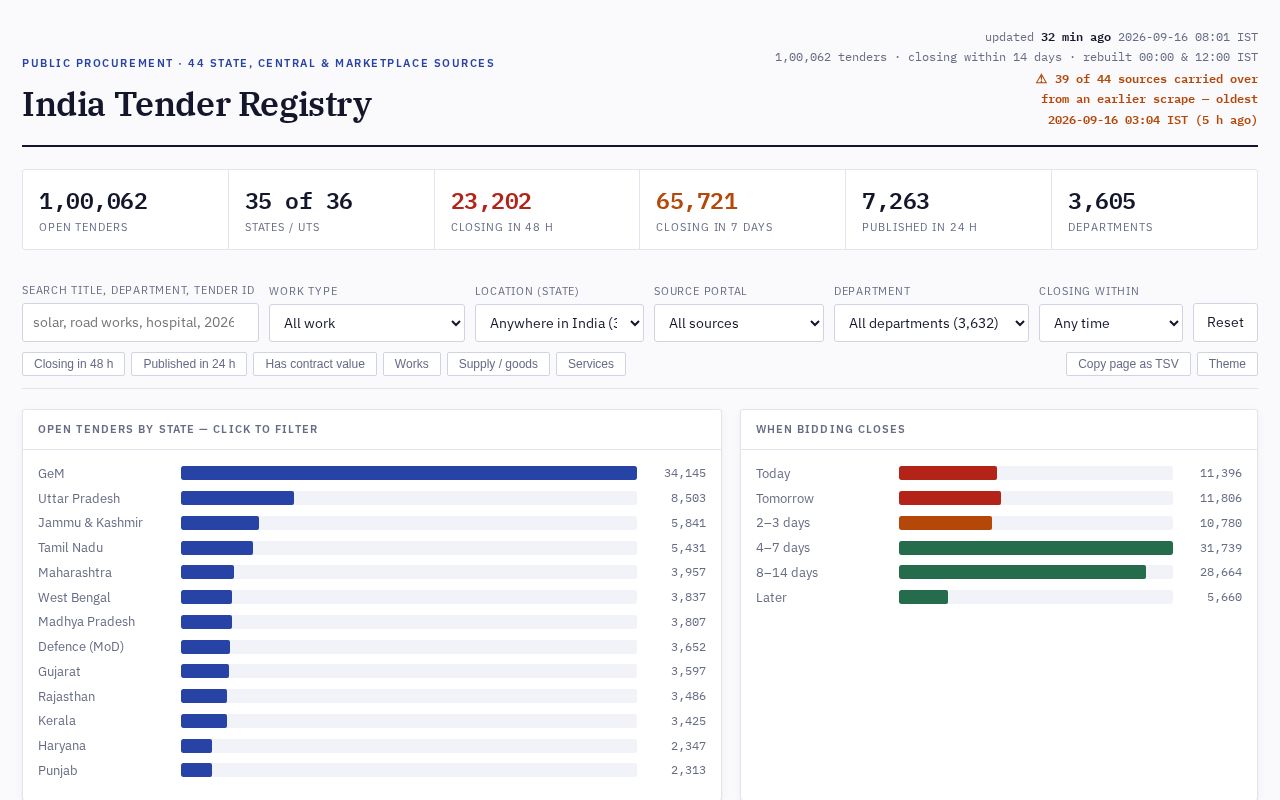
Task: Select the Tomorrow closing row label
Action: [x=785, y=498]
